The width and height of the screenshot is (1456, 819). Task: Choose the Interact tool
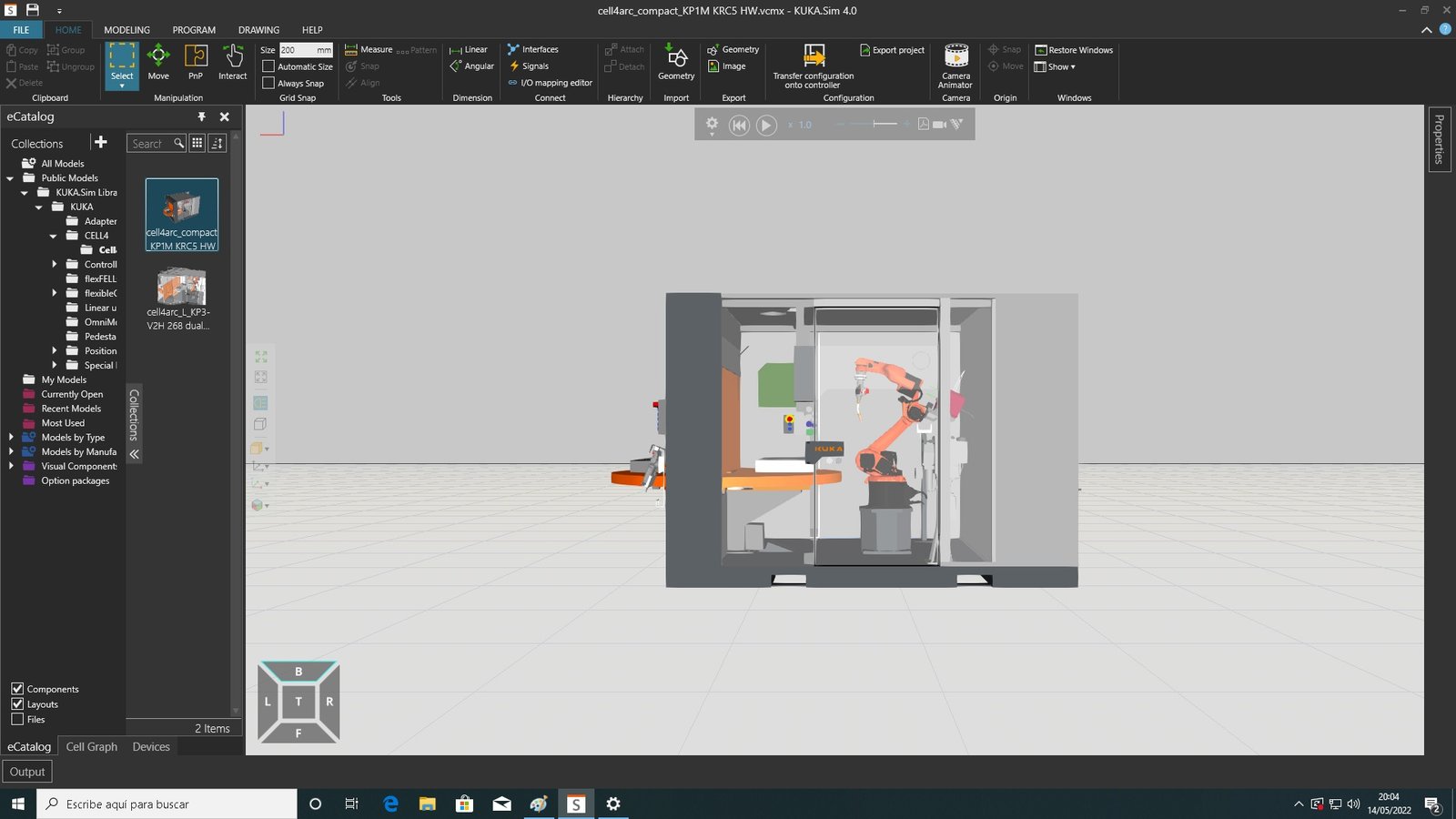233,63
